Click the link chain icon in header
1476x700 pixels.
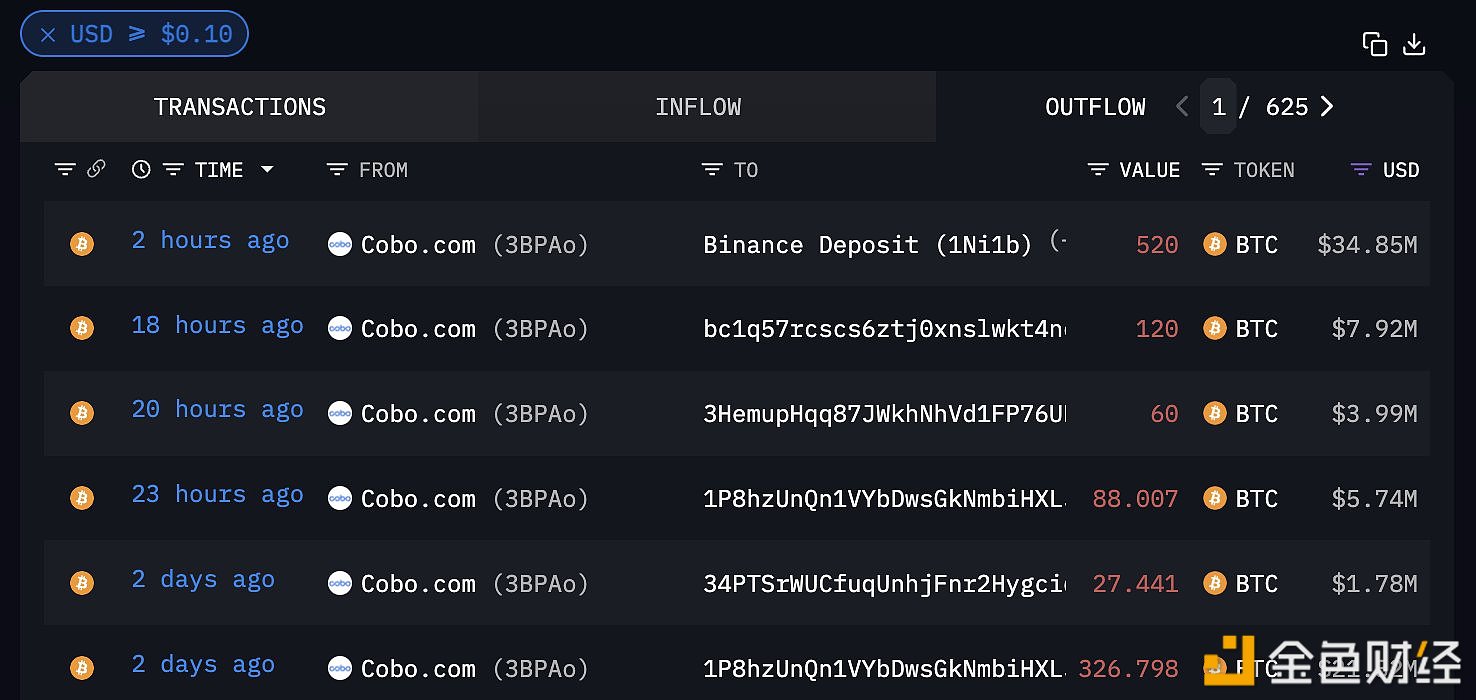tap(96, 170)
